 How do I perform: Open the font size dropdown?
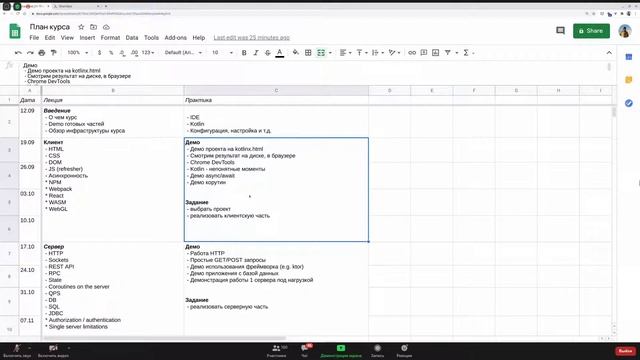pyautogui.click(x=222, y=53)
